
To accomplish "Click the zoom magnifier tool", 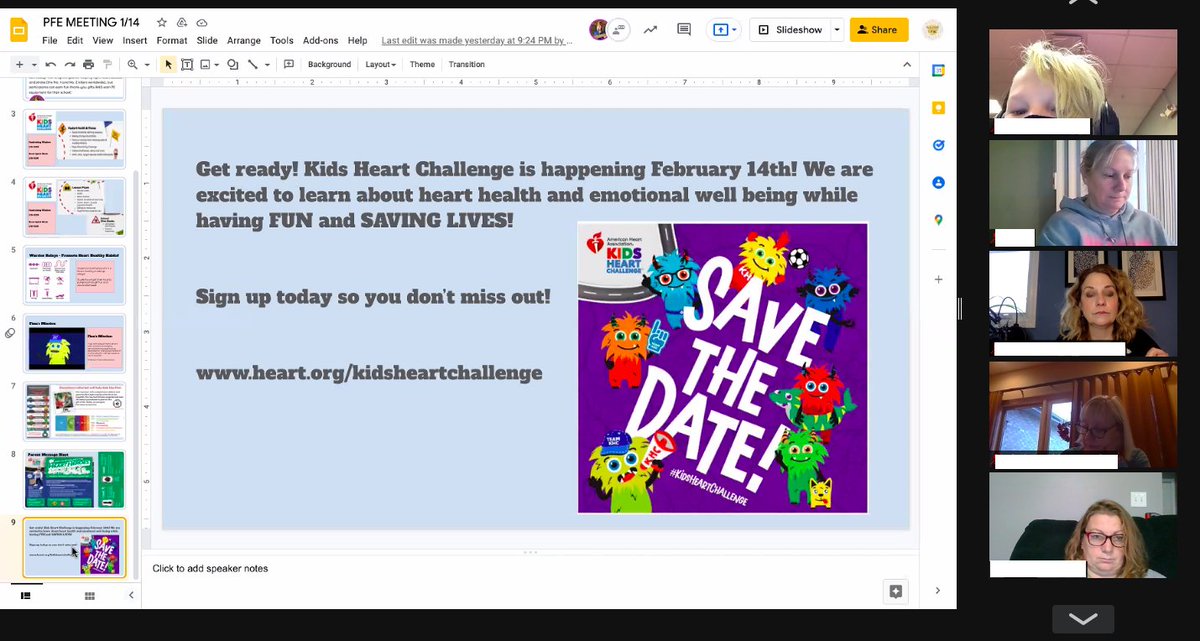I will (x=132, y=64).
